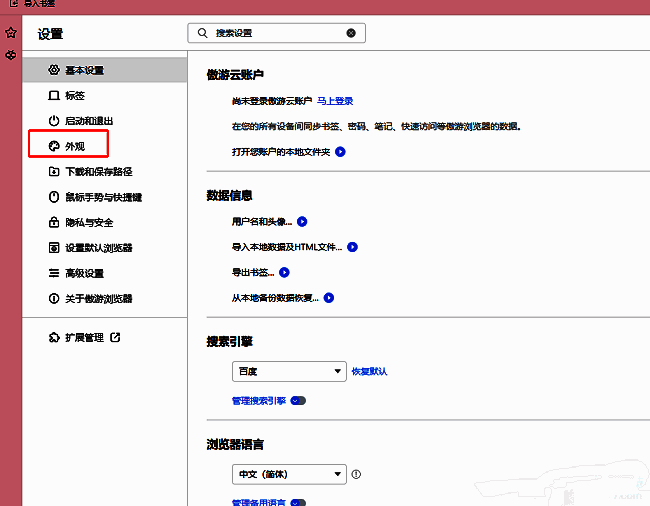Click the 设置默认浏览器 icon
The height and width of the screenshot is (506, 650).
54,248
